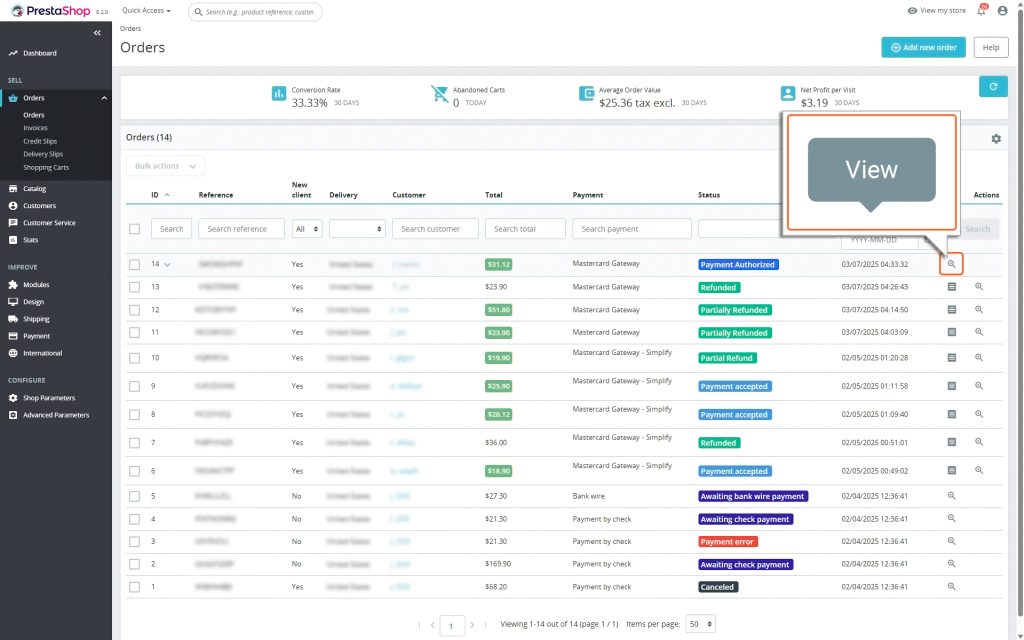The width and height of the screenshot is (1024, 640).
Task: Select the order 1 checkbox
Action: click(x=135, y=587)
